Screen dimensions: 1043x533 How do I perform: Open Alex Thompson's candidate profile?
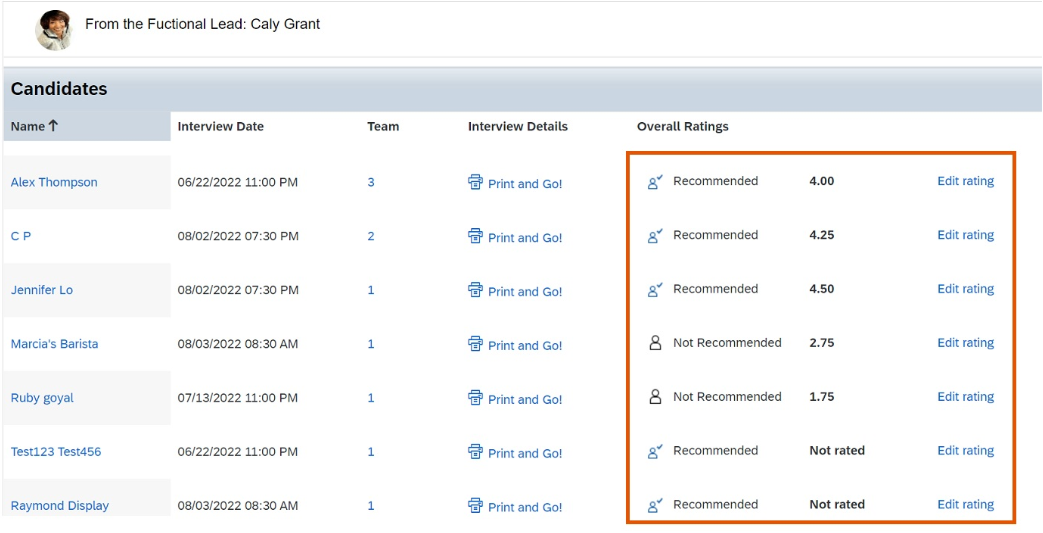point(54,182)
